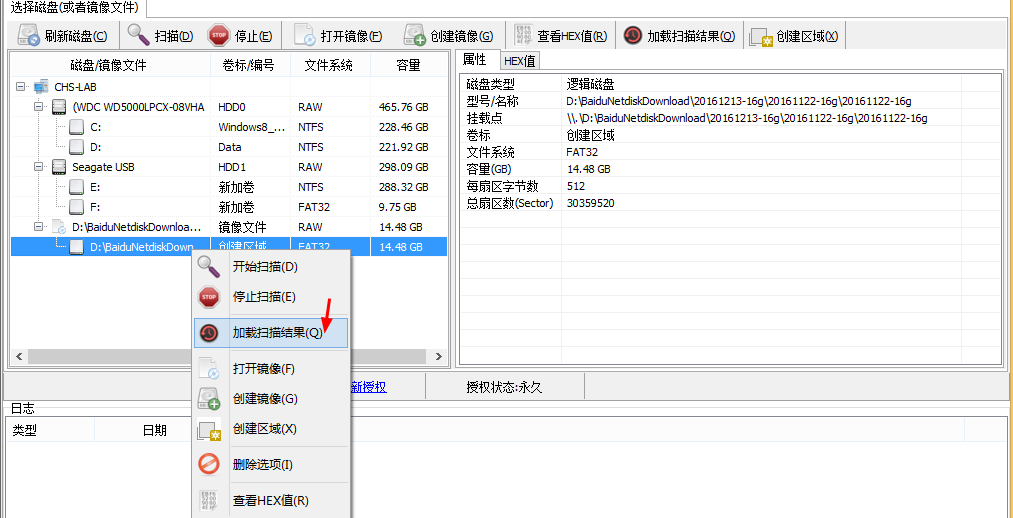Click the E: partition icon
1013x518 pixels.
click(x=76, y=187)
